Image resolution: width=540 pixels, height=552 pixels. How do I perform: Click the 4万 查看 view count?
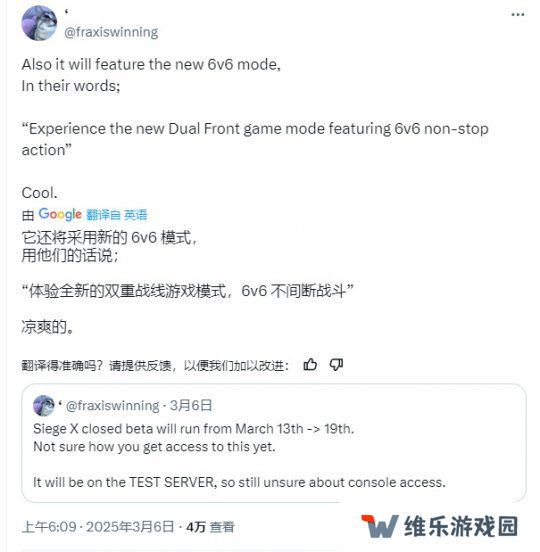[210, 527]
